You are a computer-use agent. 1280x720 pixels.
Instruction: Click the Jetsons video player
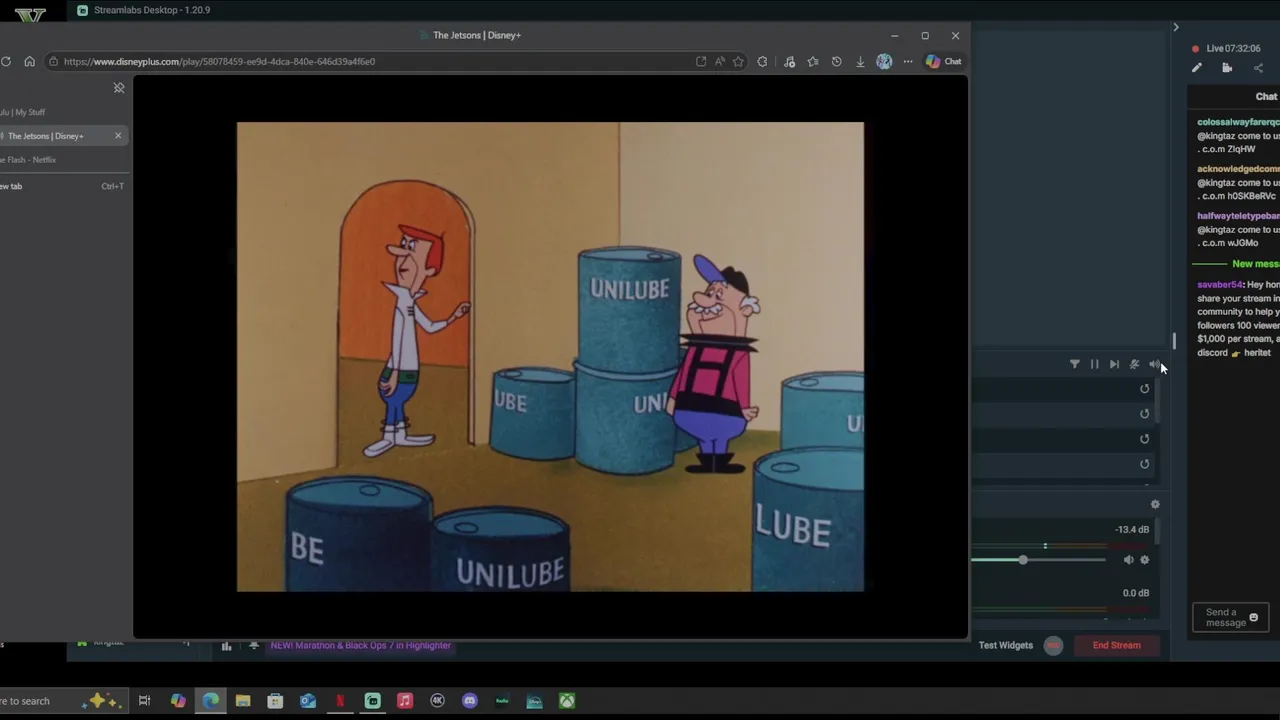pos(550,357)
